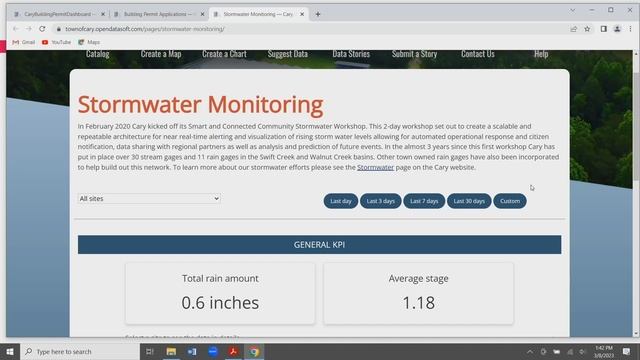
Task: Open the Gmail bookmark
Action: pyautogui.click(x=24, y=42)
